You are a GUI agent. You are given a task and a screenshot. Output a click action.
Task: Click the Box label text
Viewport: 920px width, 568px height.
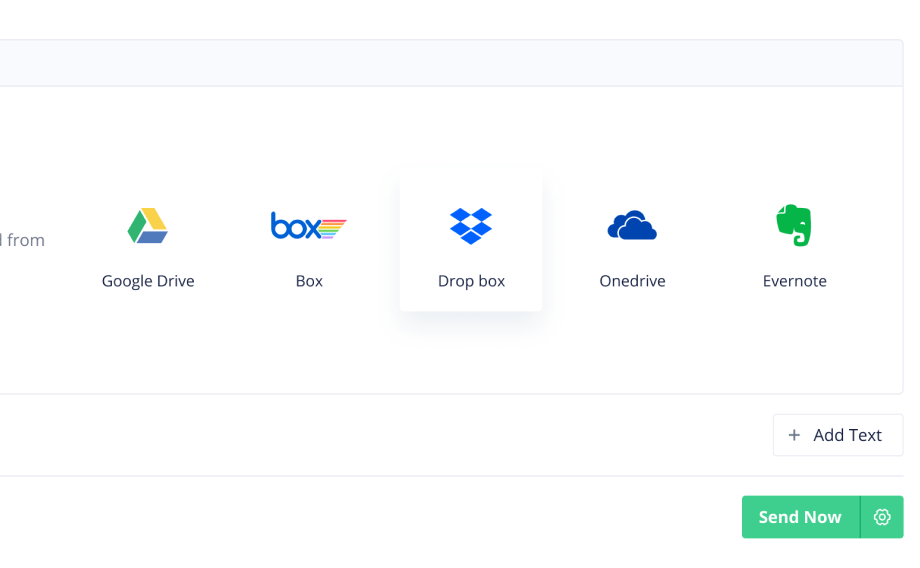(309, 281)
